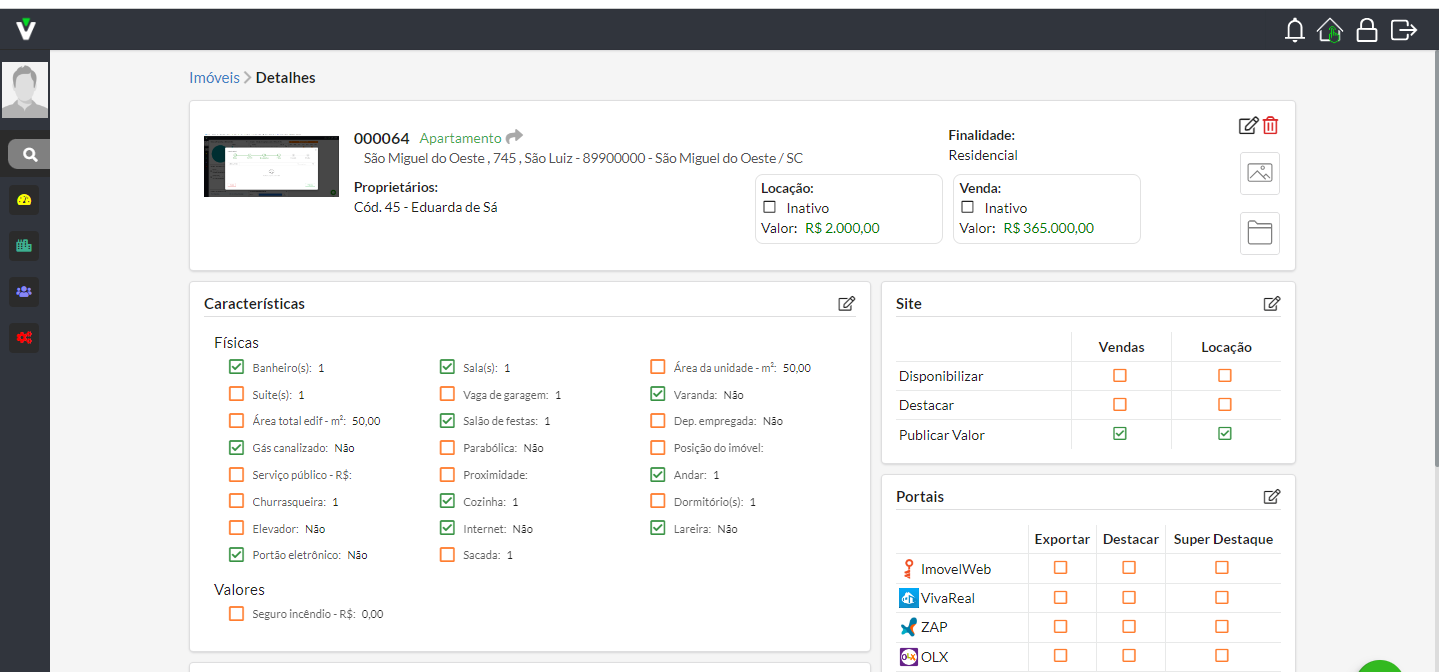1439x672 pixels.
Task: Open the red gears settings icon in the sidebar
Action: (x=25, y=338)
